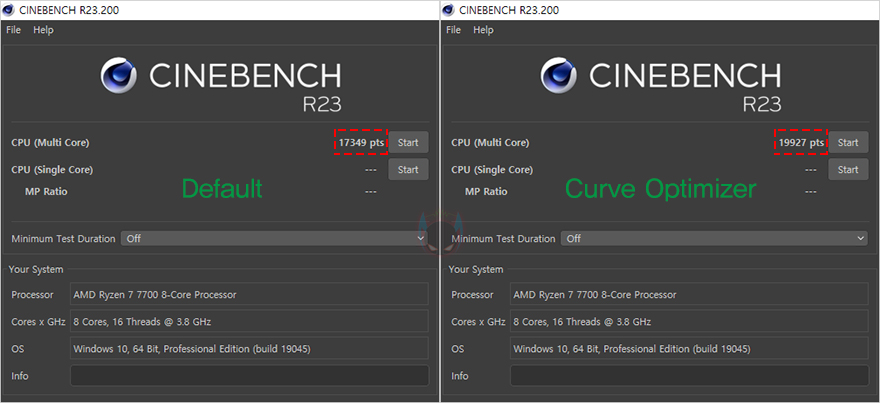Screen dimensions: 880x403
Task: Click MP Ratio label in right window
Action: pyautogui.click(x=486, y=191)
